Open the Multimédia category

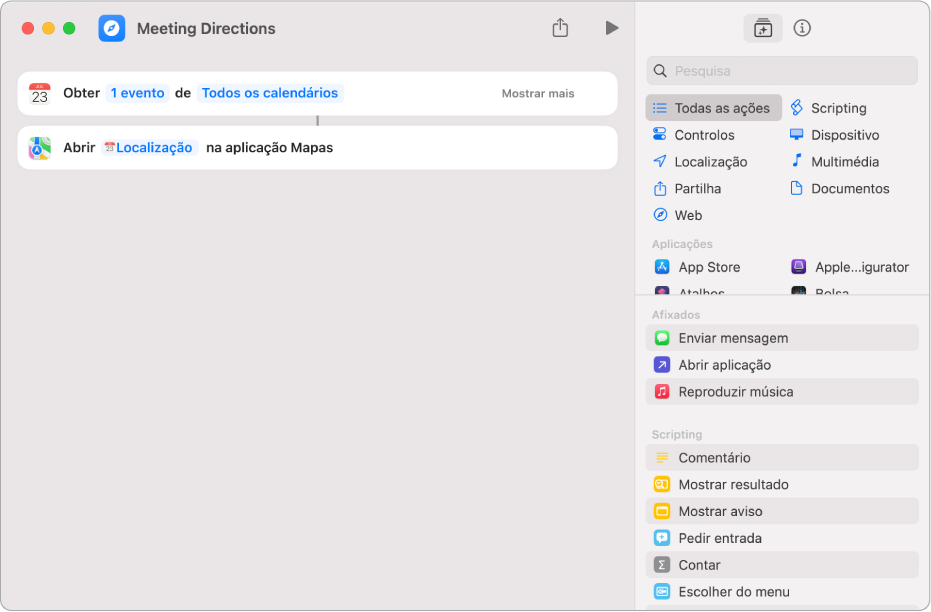click(834, 161)
